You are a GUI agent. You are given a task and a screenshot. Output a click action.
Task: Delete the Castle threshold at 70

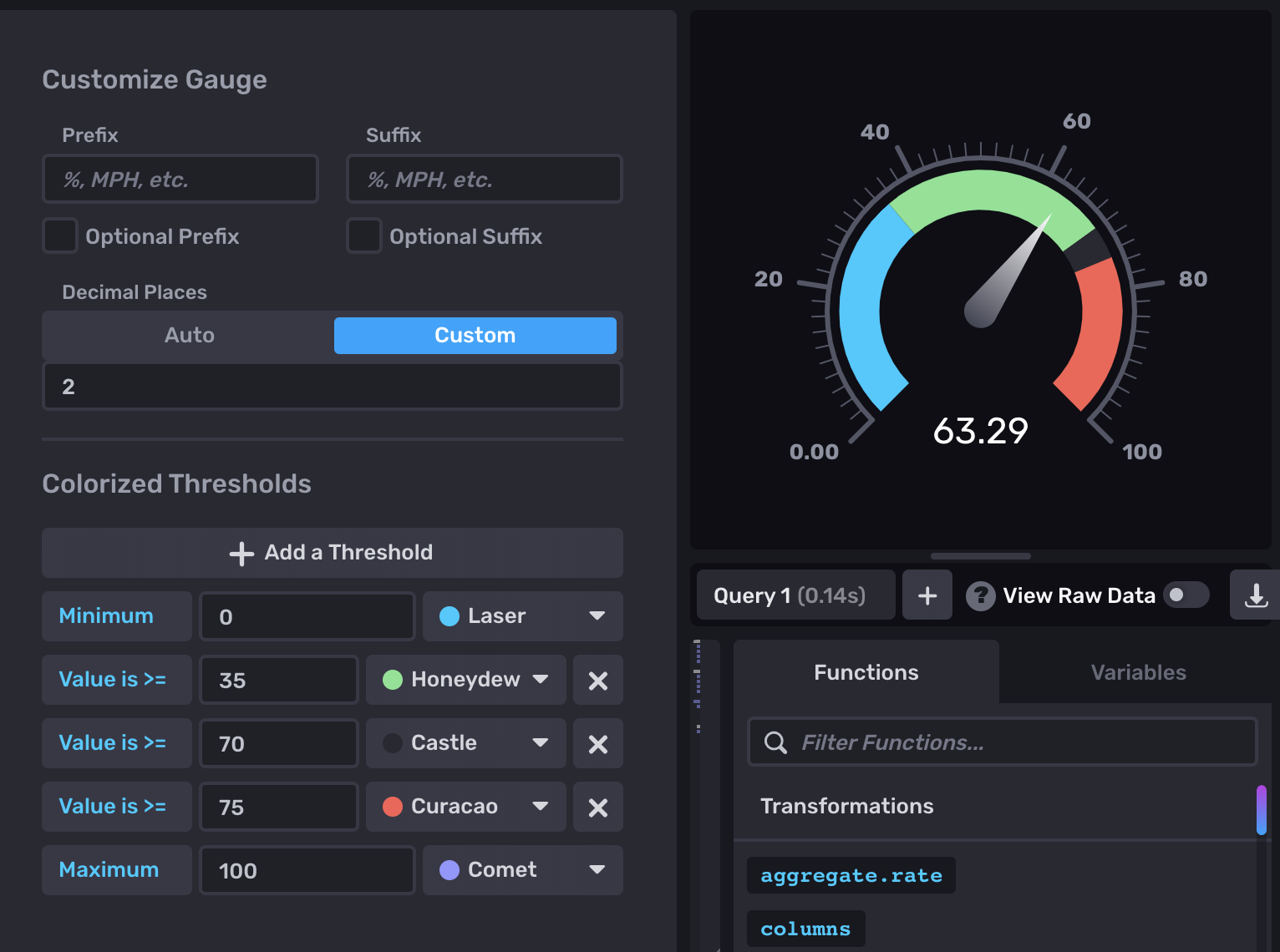click(597, 744)
